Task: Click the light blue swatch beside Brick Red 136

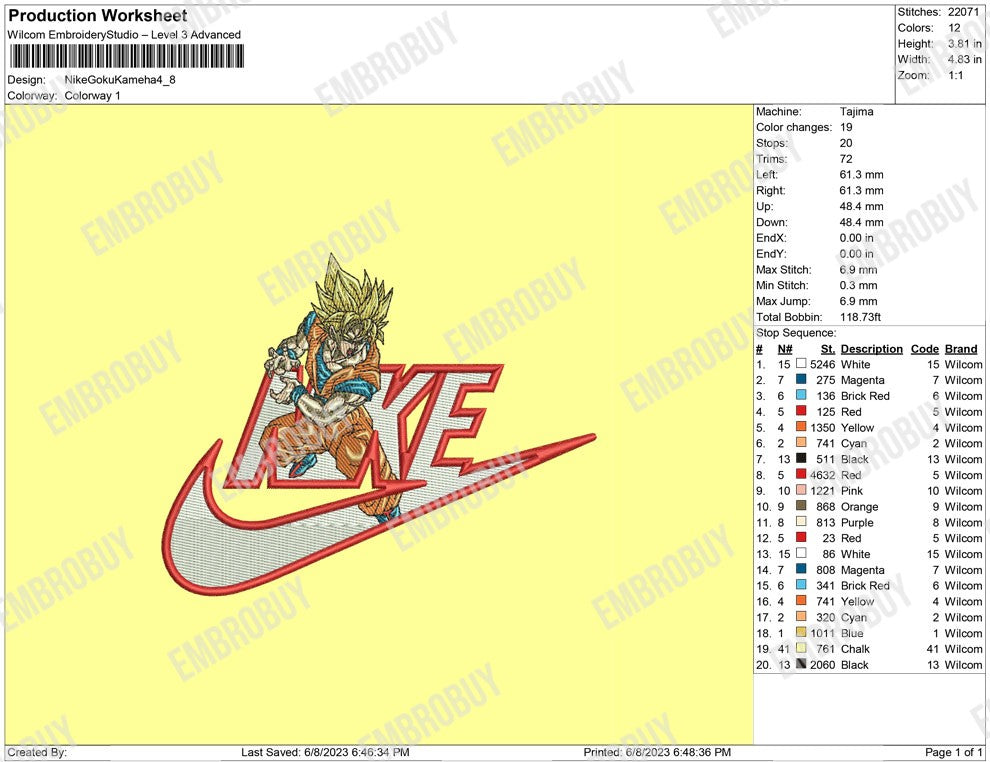Action: click(x=801, y=395)
